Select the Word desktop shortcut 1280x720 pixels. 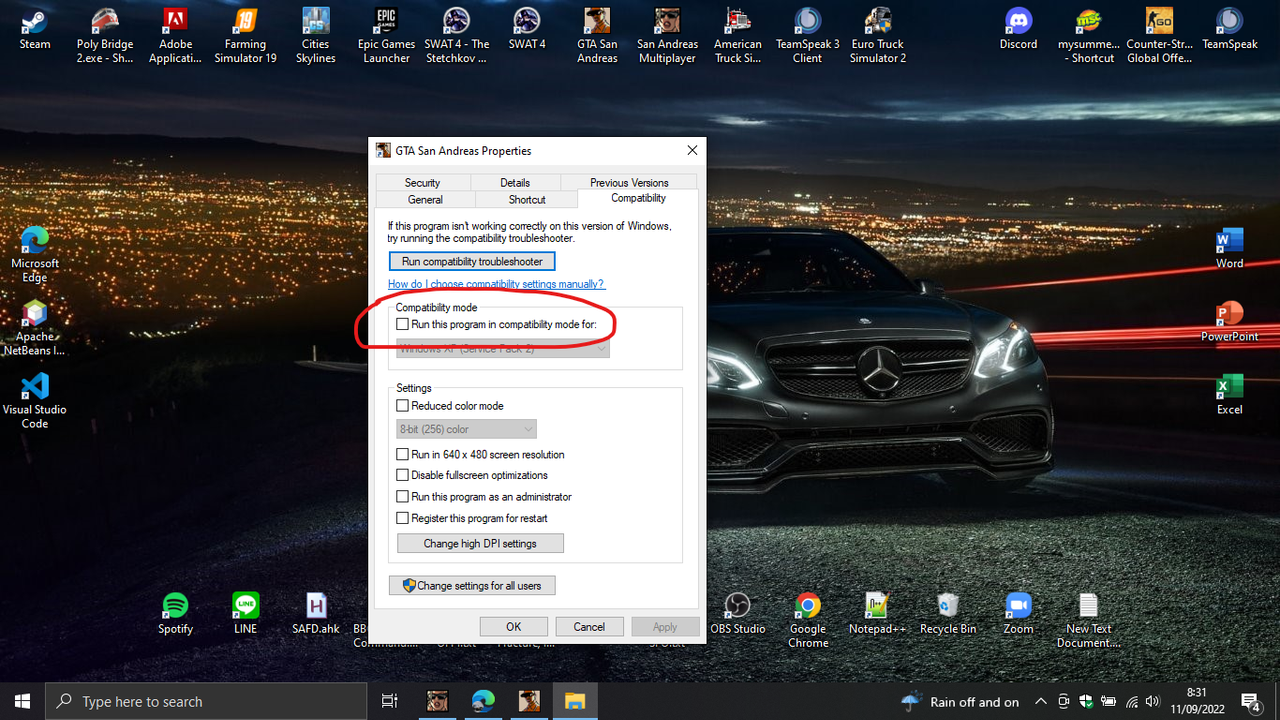(x=1229, y=248)
